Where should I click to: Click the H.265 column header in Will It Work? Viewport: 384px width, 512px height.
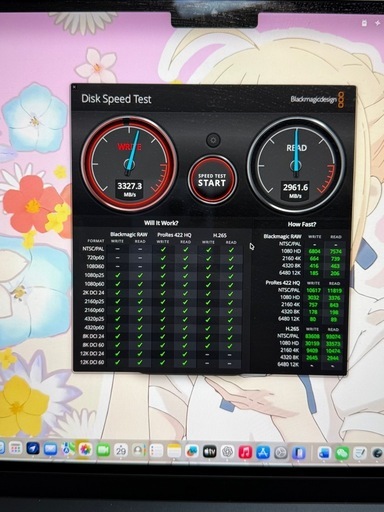click(x=220, y=235)
